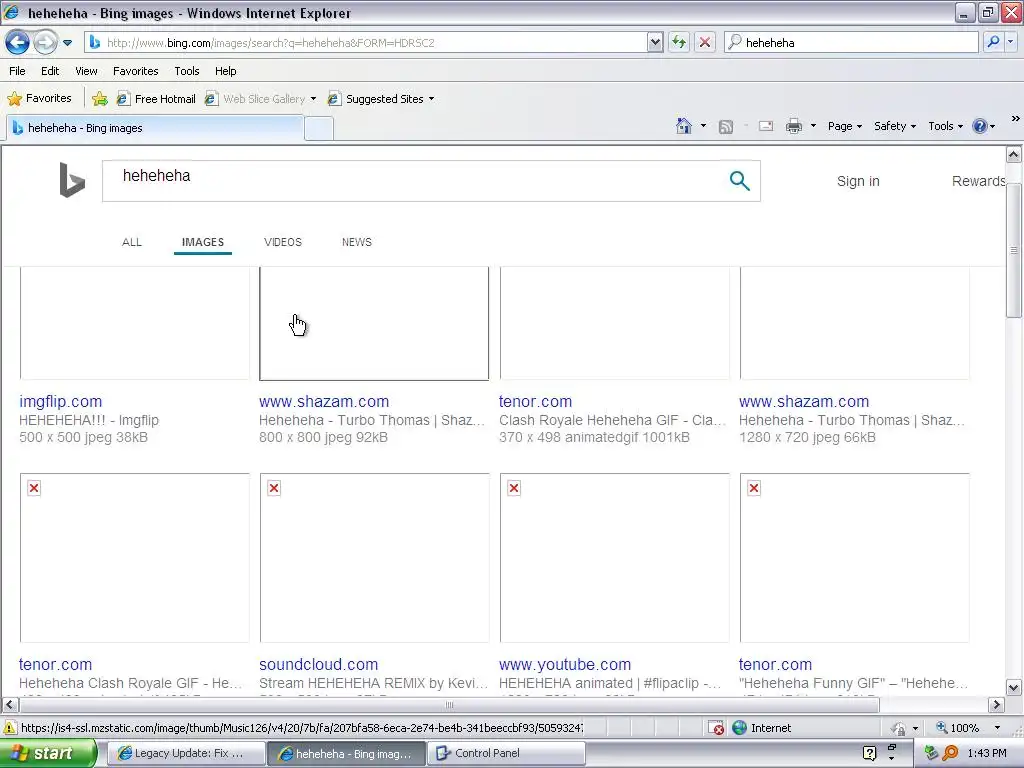The height and width of the screenshot is (768, 1024).
Task: Open the Favorites center star button
Action: (x=39, y=99)
